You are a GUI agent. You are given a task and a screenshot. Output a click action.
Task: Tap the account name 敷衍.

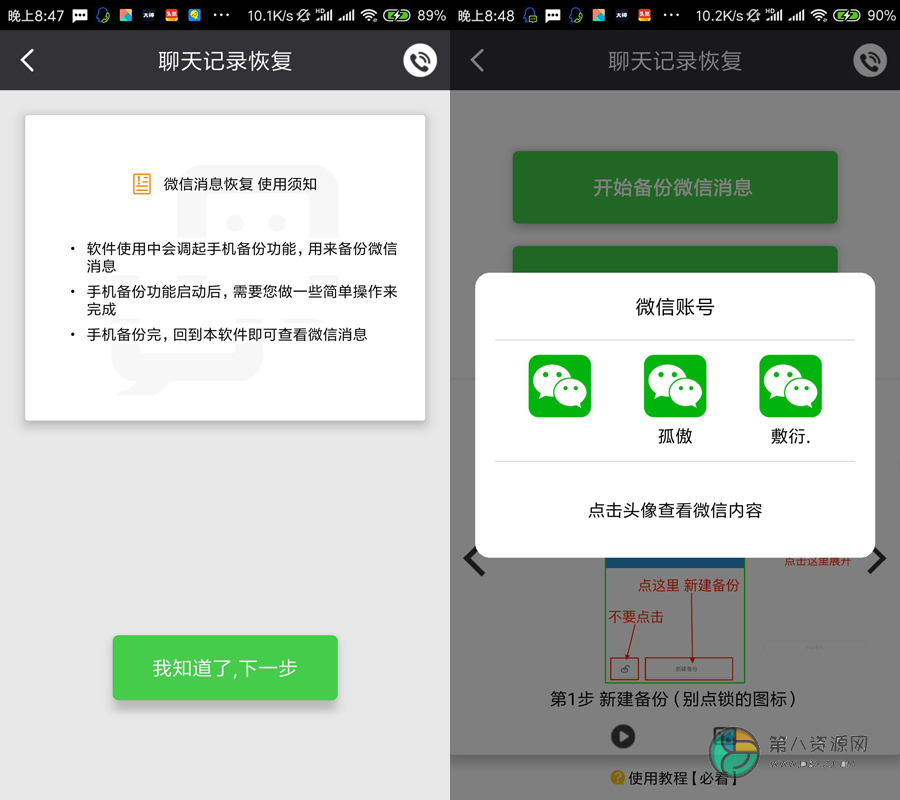click(790, 436)
